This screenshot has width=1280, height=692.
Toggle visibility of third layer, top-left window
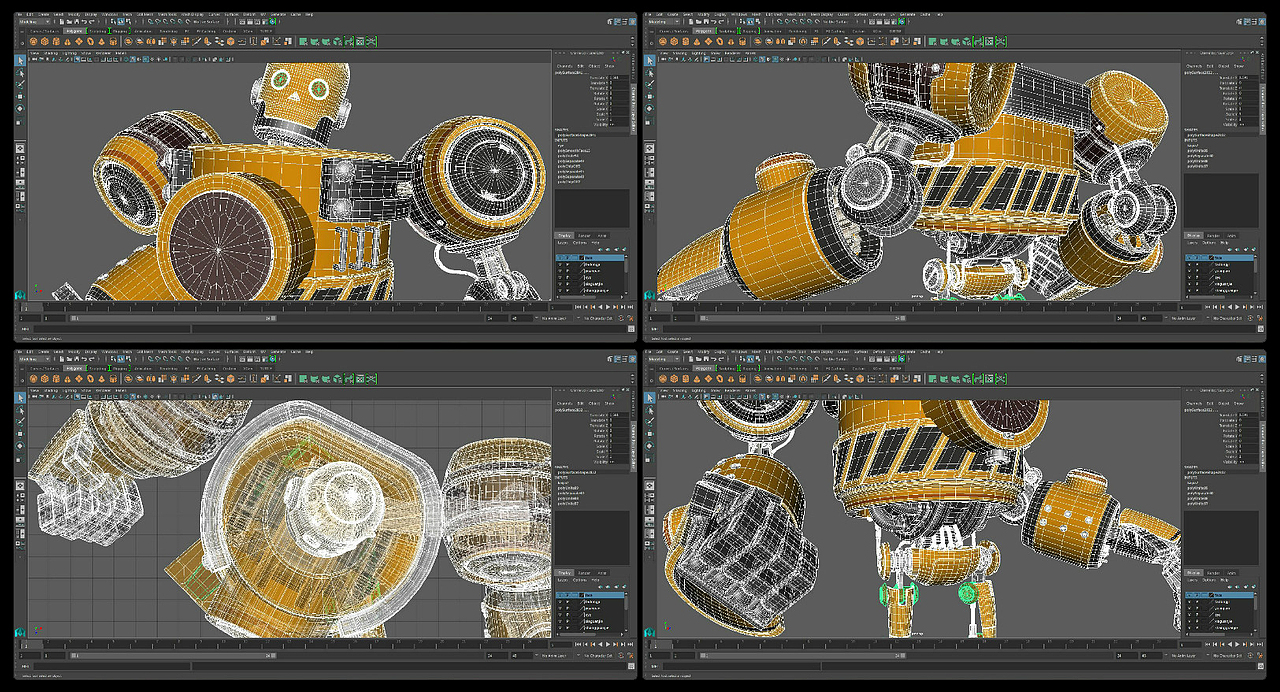[x=560, y=271]
